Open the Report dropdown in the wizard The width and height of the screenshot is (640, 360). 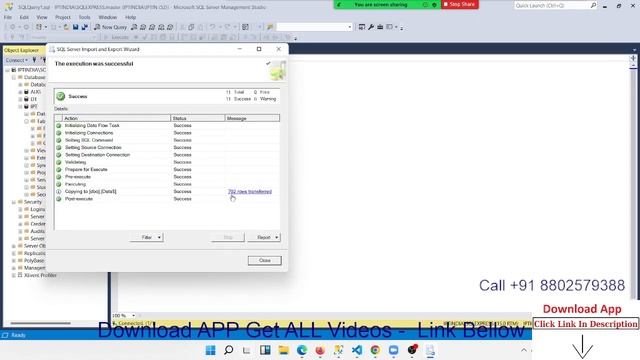coord(264,238)
